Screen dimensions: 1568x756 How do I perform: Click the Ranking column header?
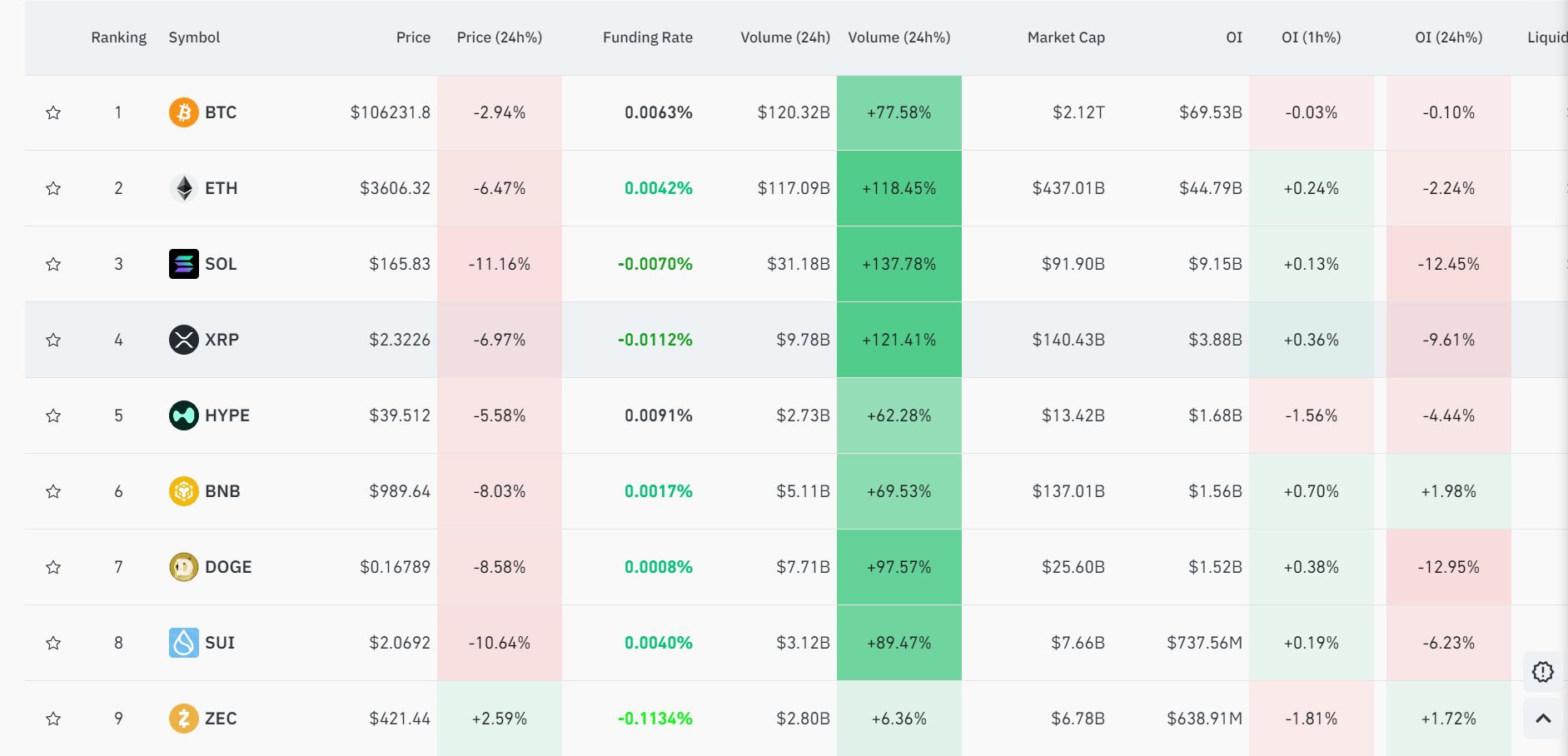tap(118, 37)
